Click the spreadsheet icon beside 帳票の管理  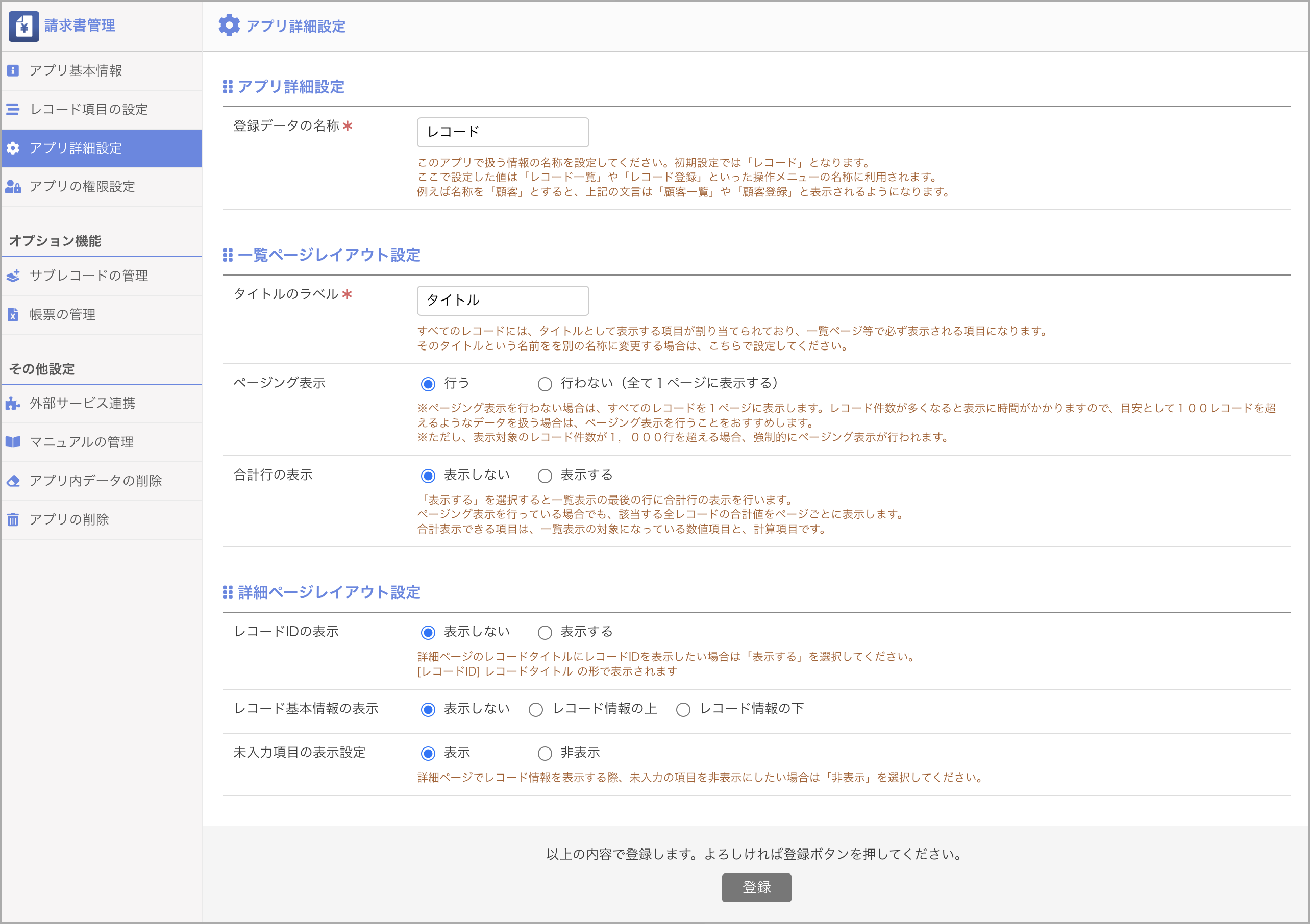(x=13, y=315)
